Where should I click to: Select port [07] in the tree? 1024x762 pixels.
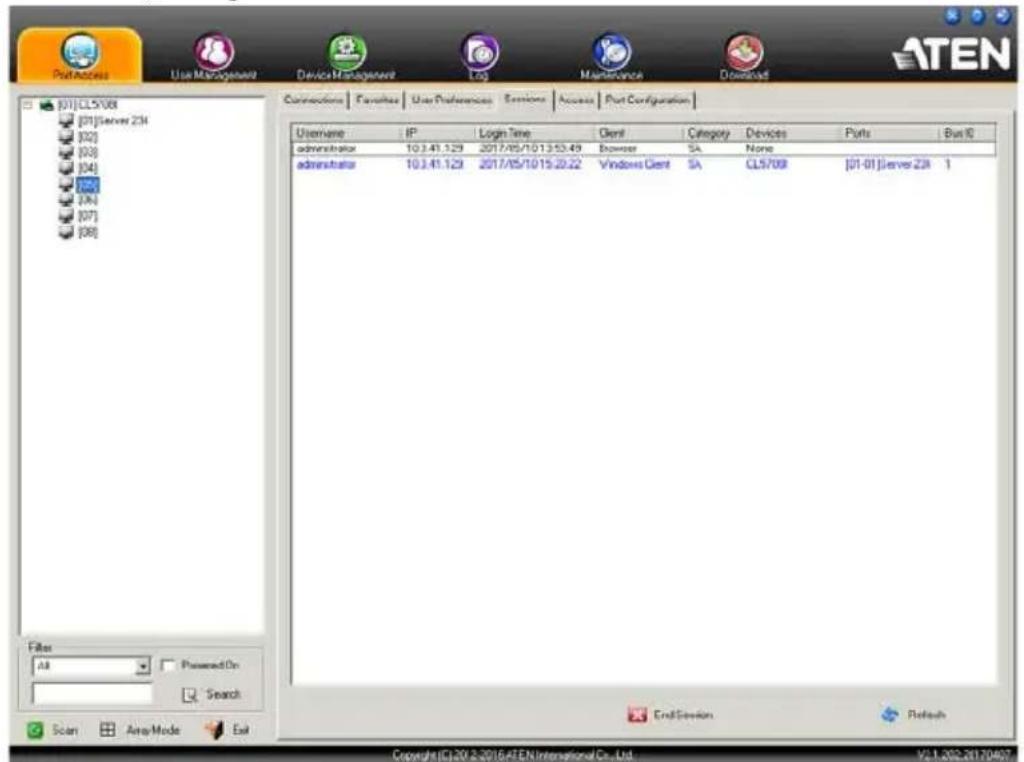tap(88, 216)
